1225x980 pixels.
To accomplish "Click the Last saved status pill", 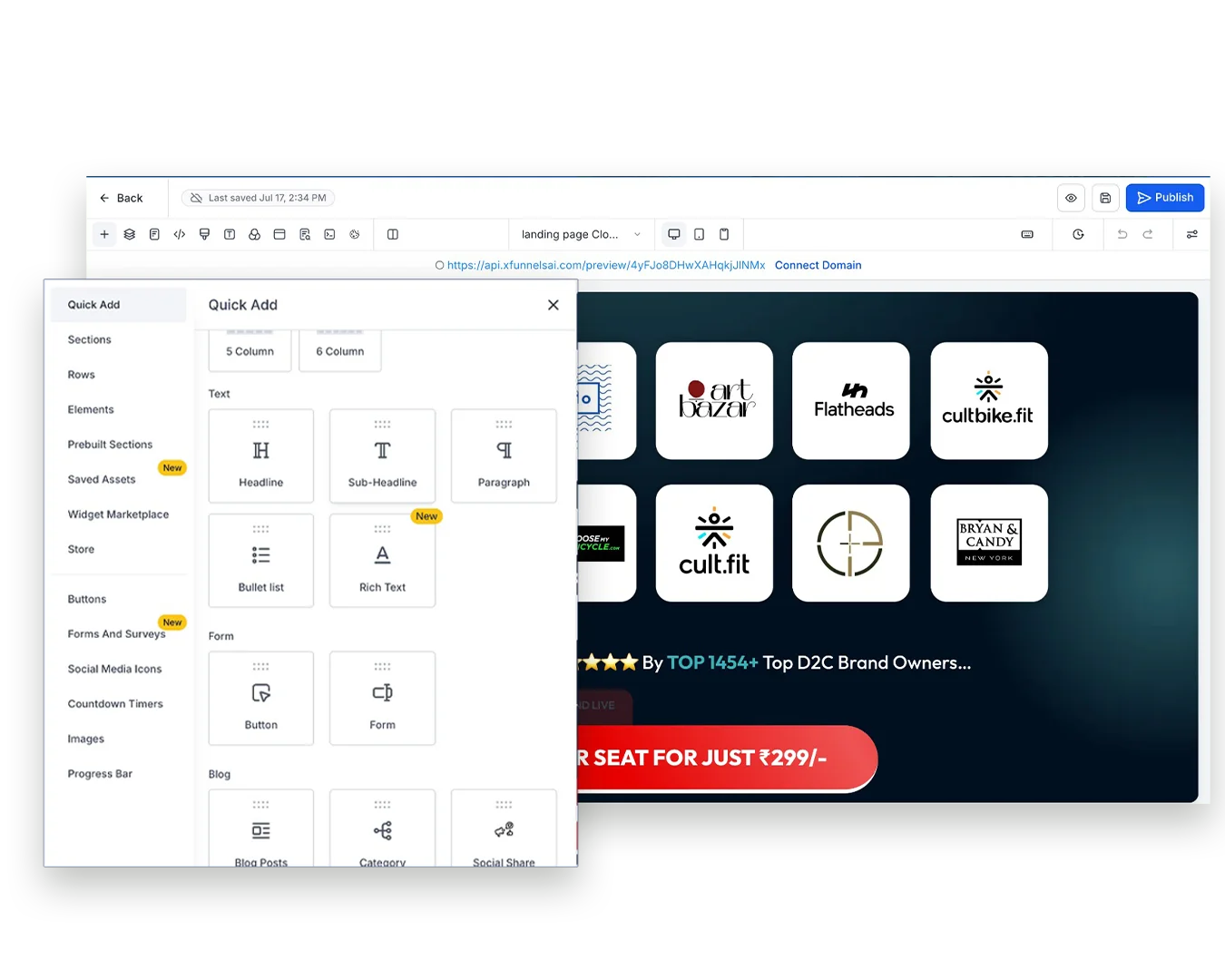I will coord(258,198).
